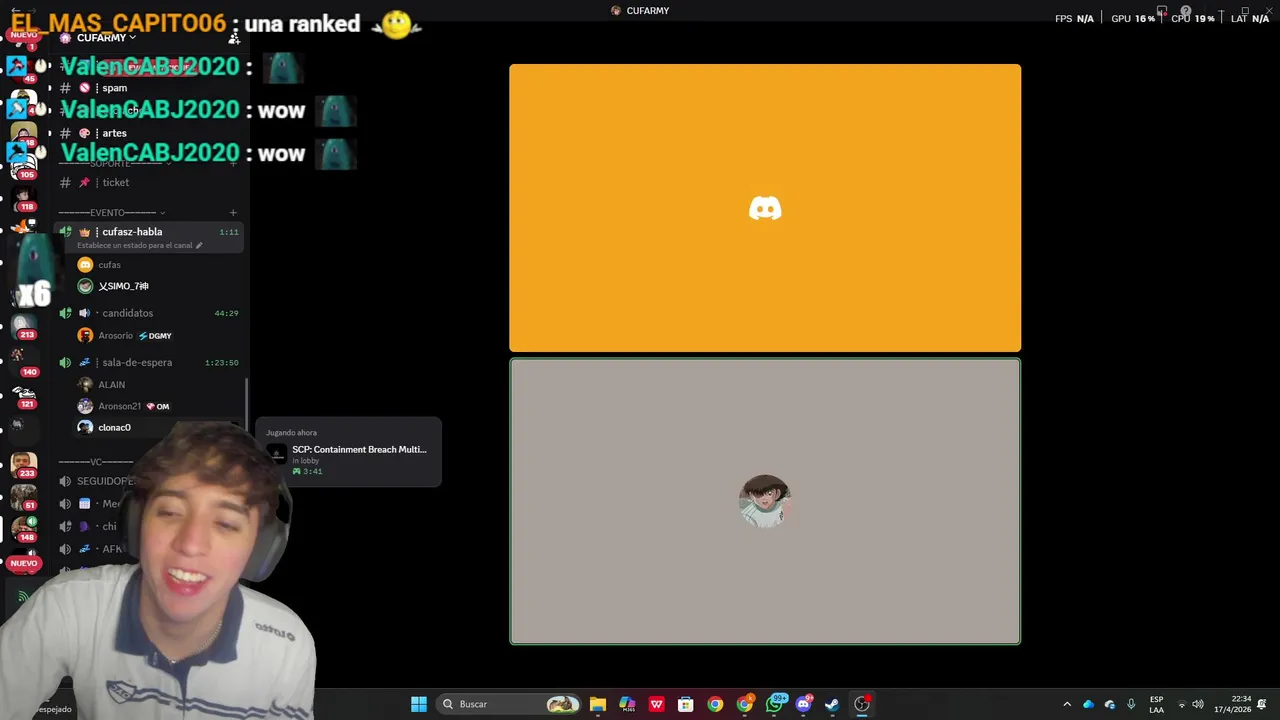Open the ticket channel
This screenshot has width=1280, height=720.
115,182
